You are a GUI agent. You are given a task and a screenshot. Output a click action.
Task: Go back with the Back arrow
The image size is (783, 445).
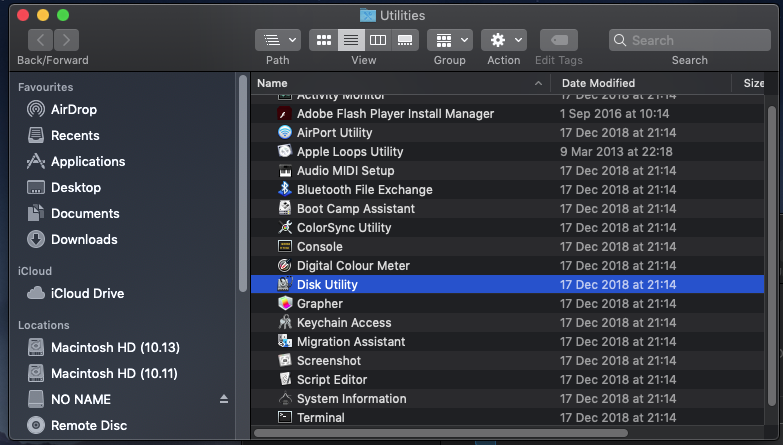click(40, 40)
